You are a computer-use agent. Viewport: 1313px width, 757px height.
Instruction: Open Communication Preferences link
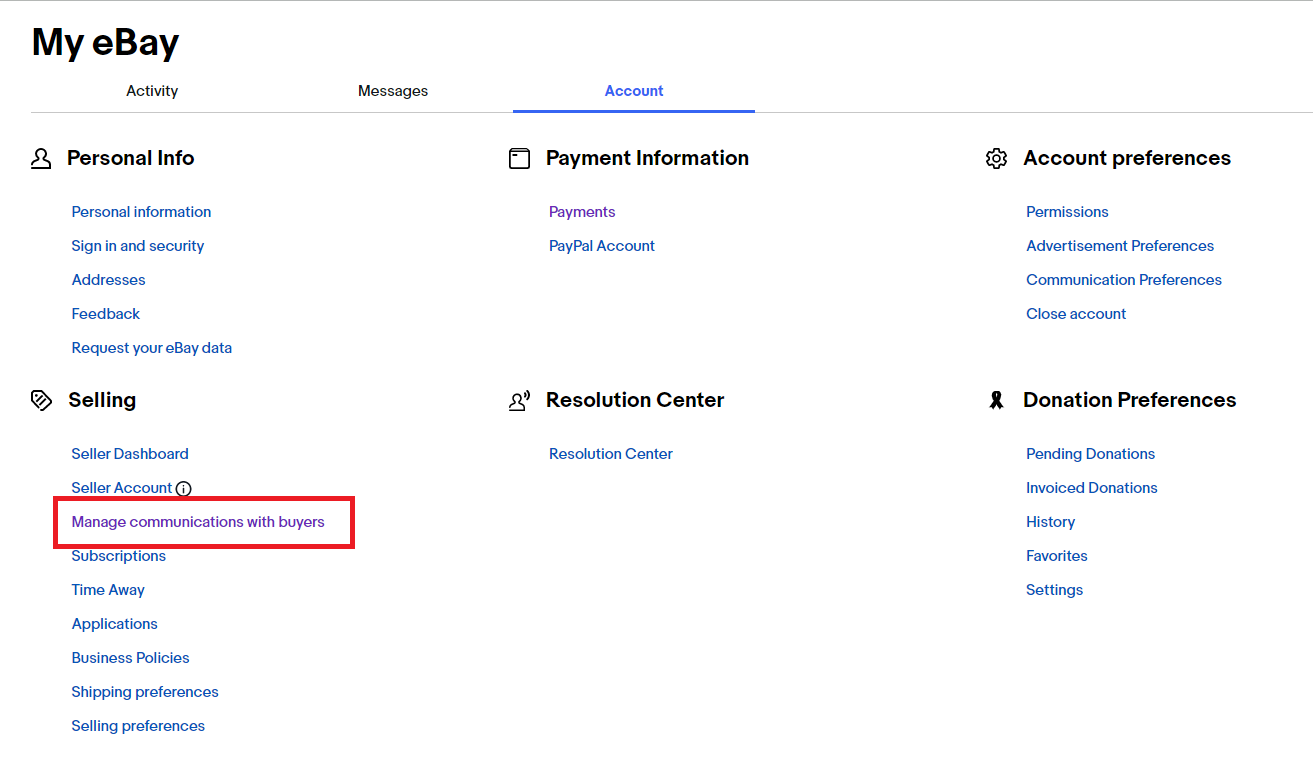(1124, 280)
